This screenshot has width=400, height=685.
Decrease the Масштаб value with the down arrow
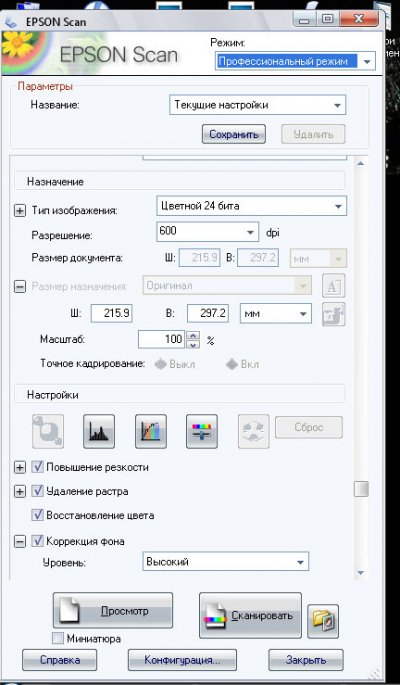tap(193, 344)
